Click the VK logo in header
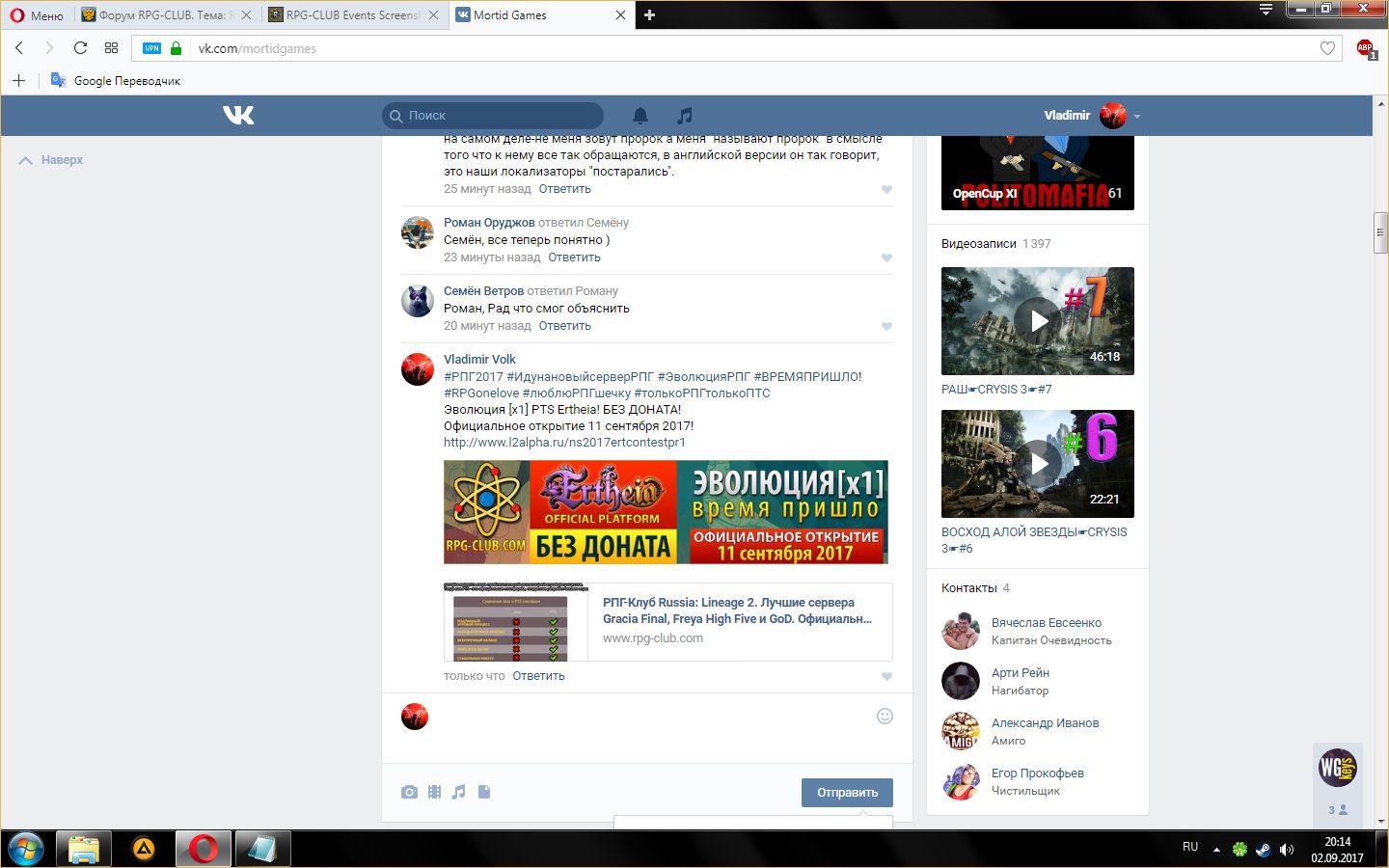 (x=238, y=116)
